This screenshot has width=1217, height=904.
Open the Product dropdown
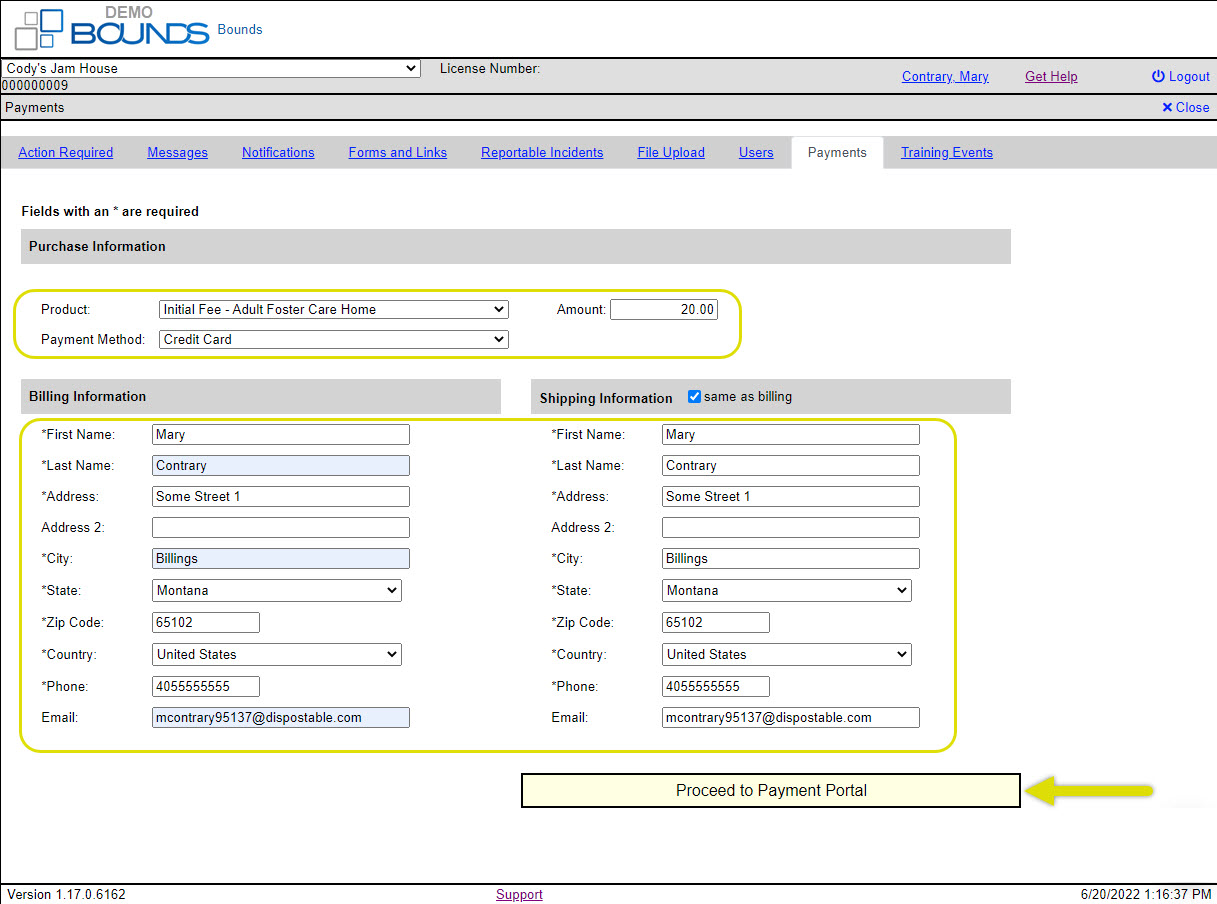pyautogui.click(x=334, y=309)
